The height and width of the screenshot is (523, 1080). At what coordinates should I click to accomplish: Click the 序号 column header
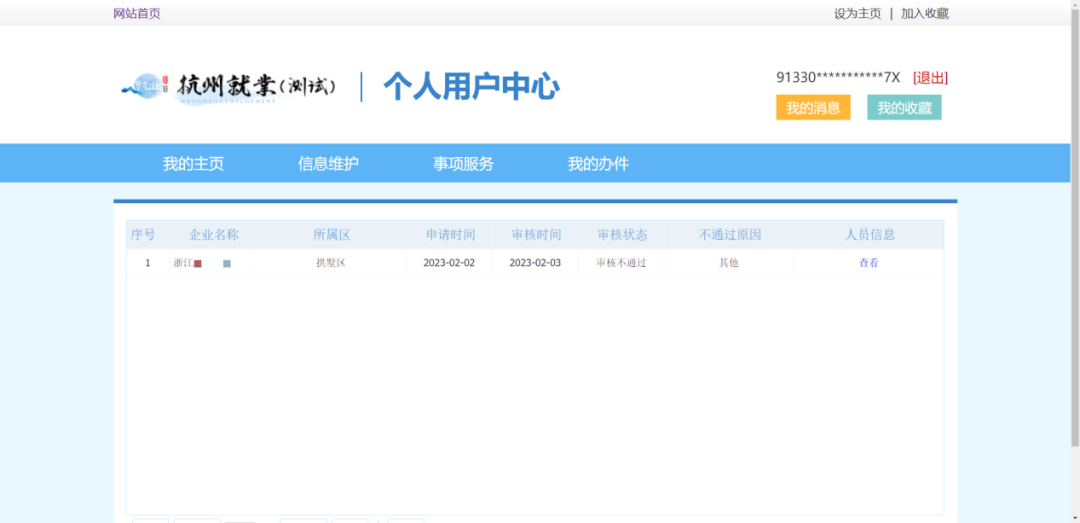pyautogui.click(x=143, y=235)
